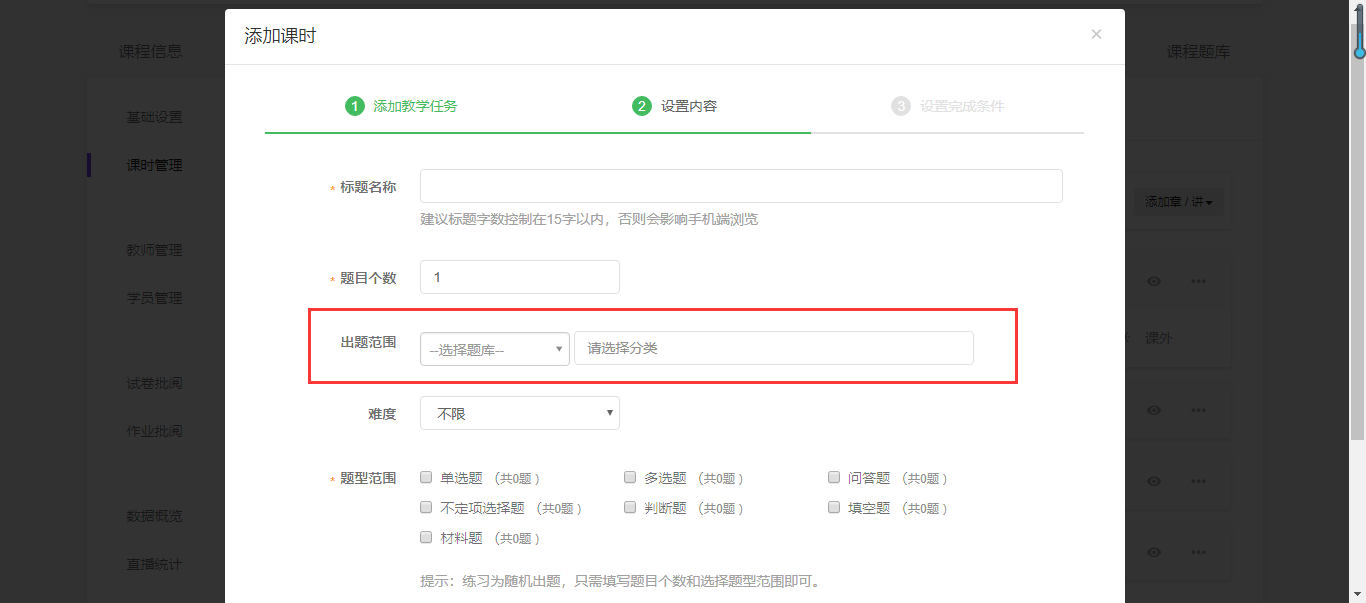This screenshot has width=1366, height=603.
Task: Open the 选择题库 dropdown
Action: [495, 349]
